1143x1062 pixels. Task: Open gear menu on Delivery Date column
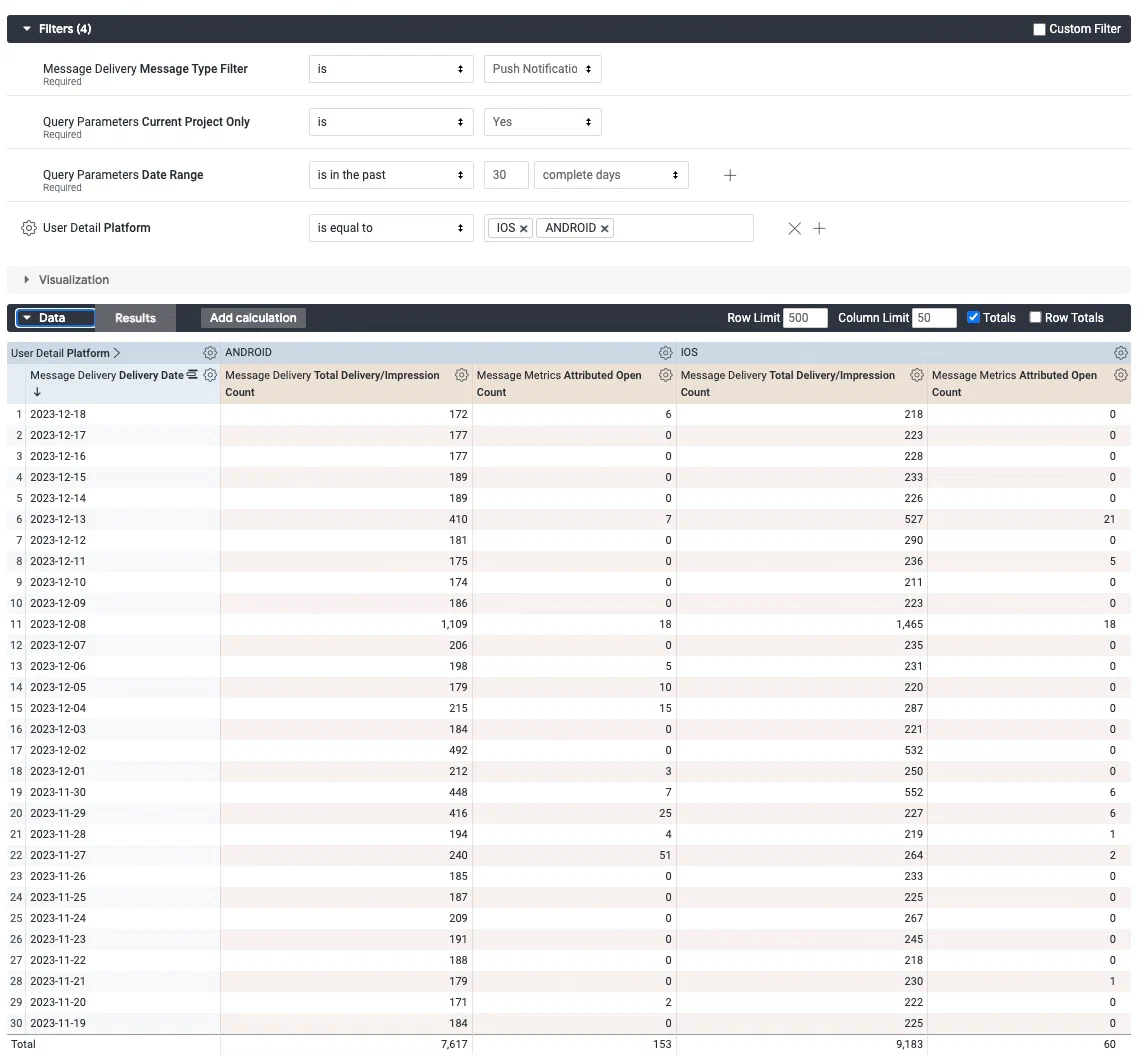[210, 375]
